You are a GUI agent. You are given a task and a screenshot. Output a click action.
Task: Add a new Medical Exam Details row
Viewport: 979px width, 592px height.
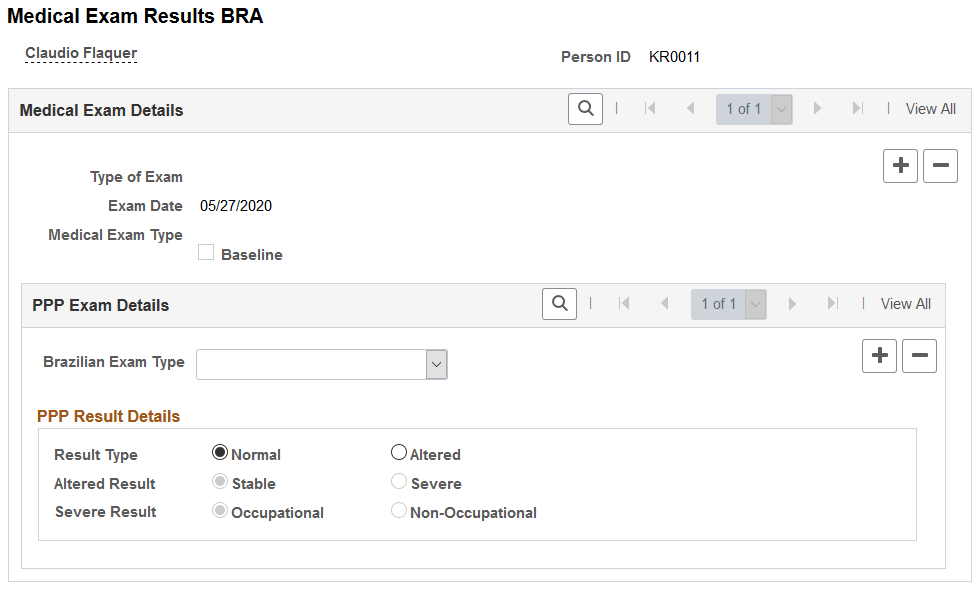click(899, 165)
